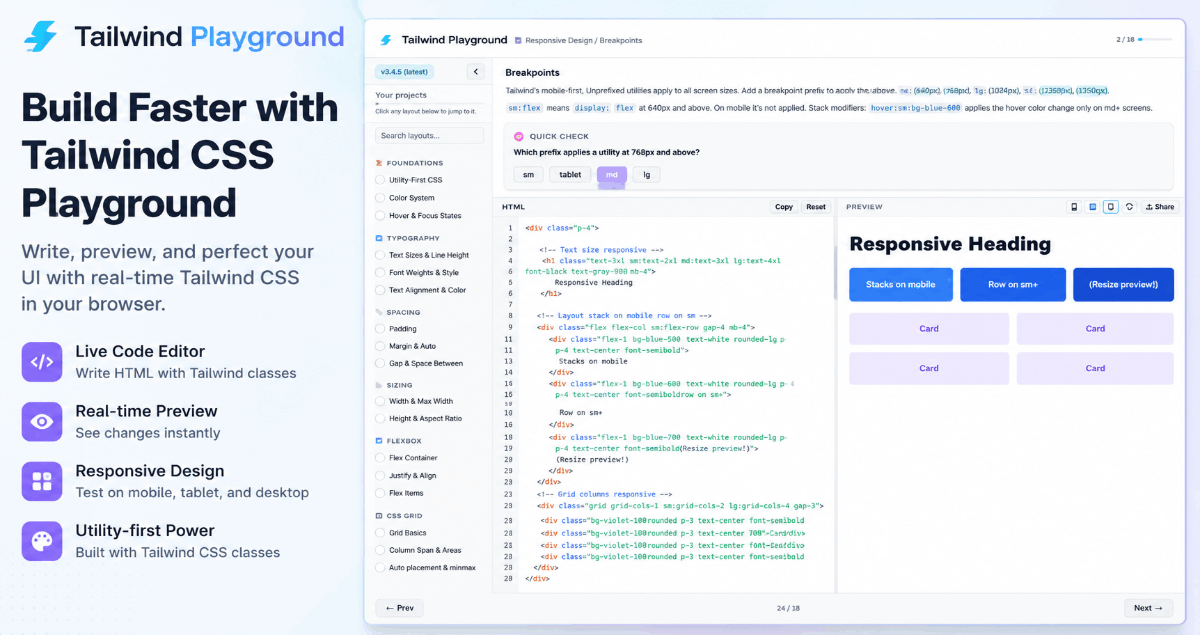The width and height of the screenshot is (1200, 635).
Task: Click the '(Resize preview!)' preview block
Action: pyautogui.click(x=1124, y=284)
